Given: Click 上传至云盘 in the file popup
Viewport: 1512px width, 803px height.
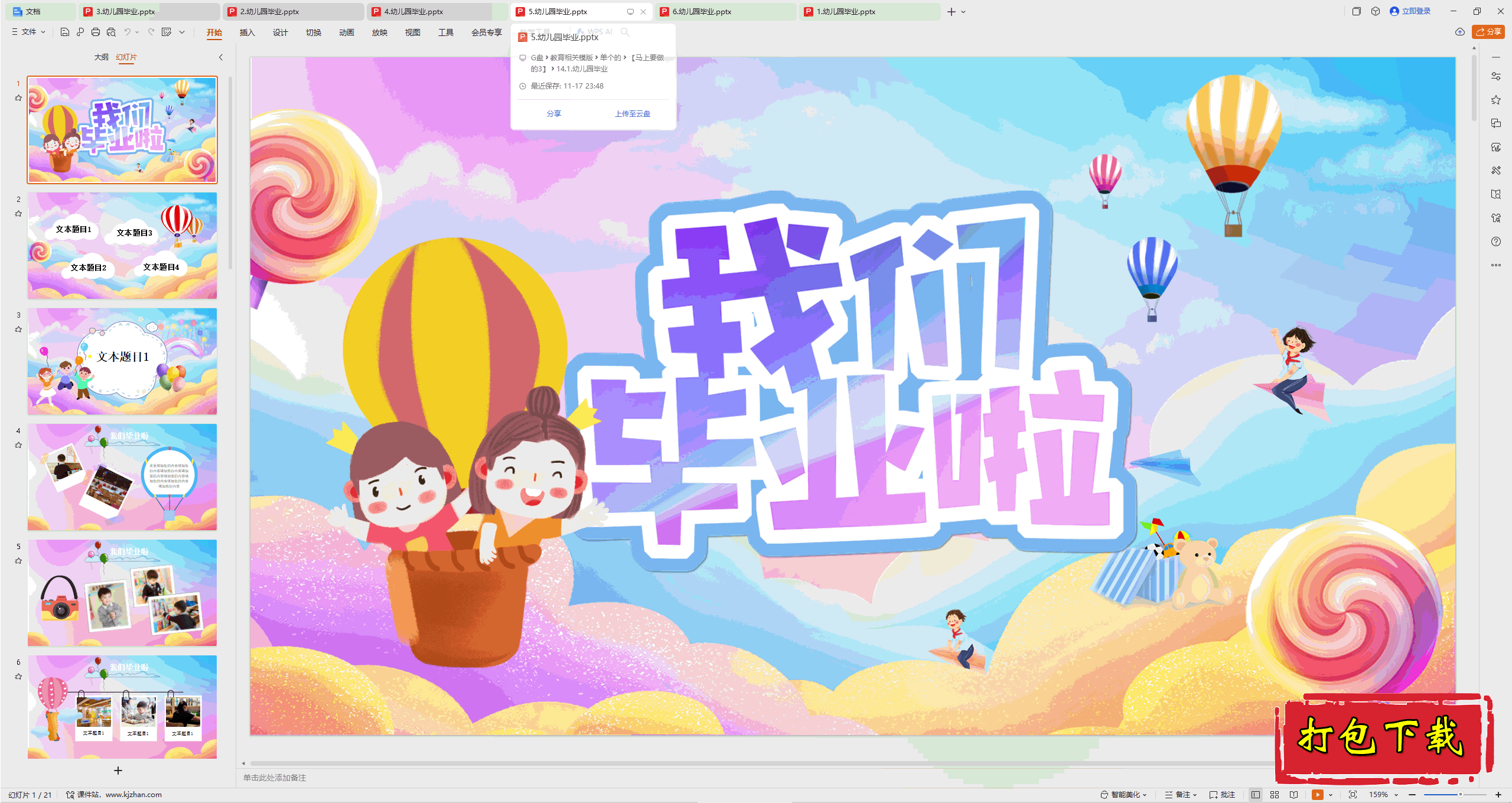Looking at the screenshot, I should pyautogui.click(x=633, y=113).
